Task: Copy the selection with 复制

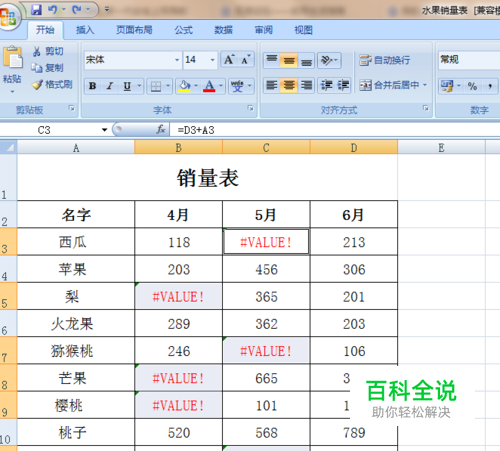Action: pos(48,68)
